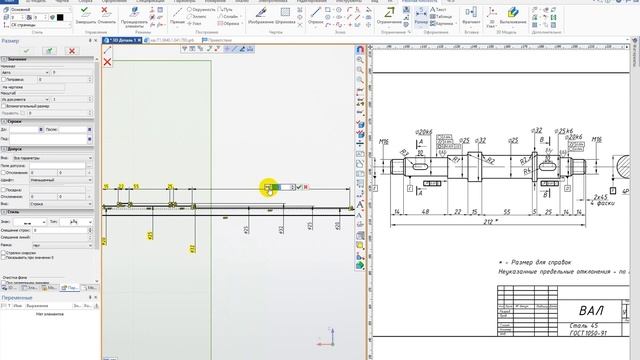The image size is (640, 360).
Task: Confirm the dimension with the panel's green checkmark
Action: point(27,51)
